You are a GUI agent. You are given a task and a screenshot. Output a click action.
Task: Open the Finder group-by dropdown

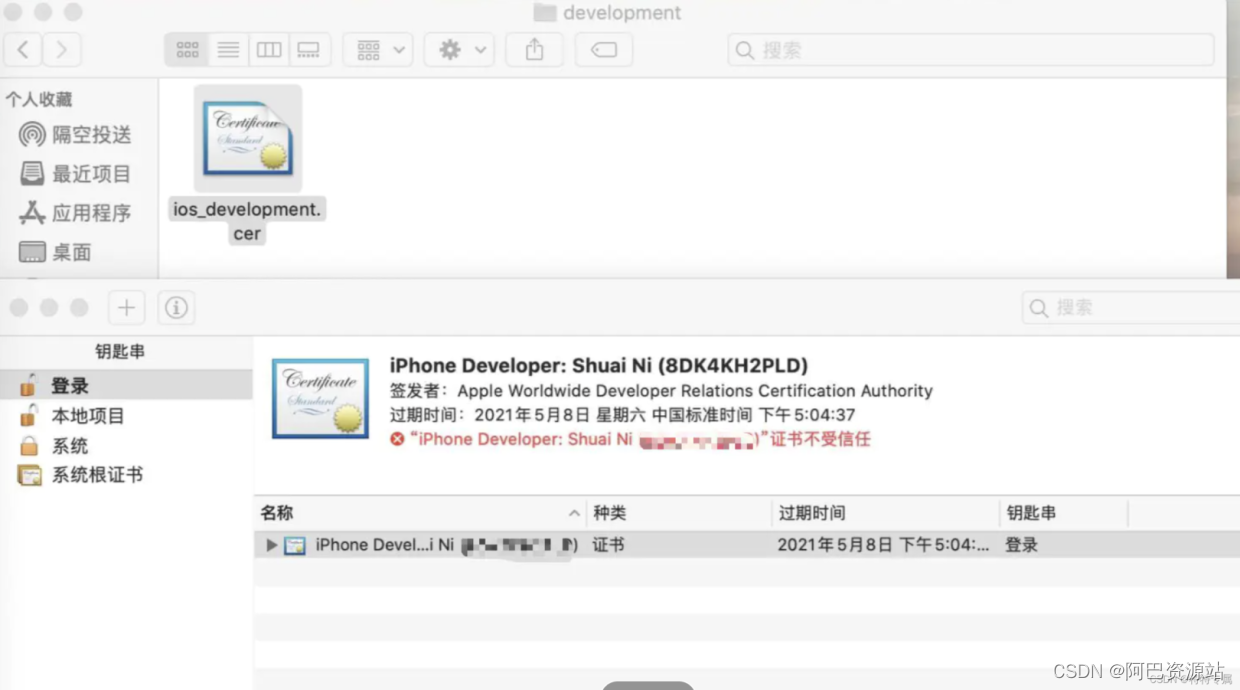[378, 50]
